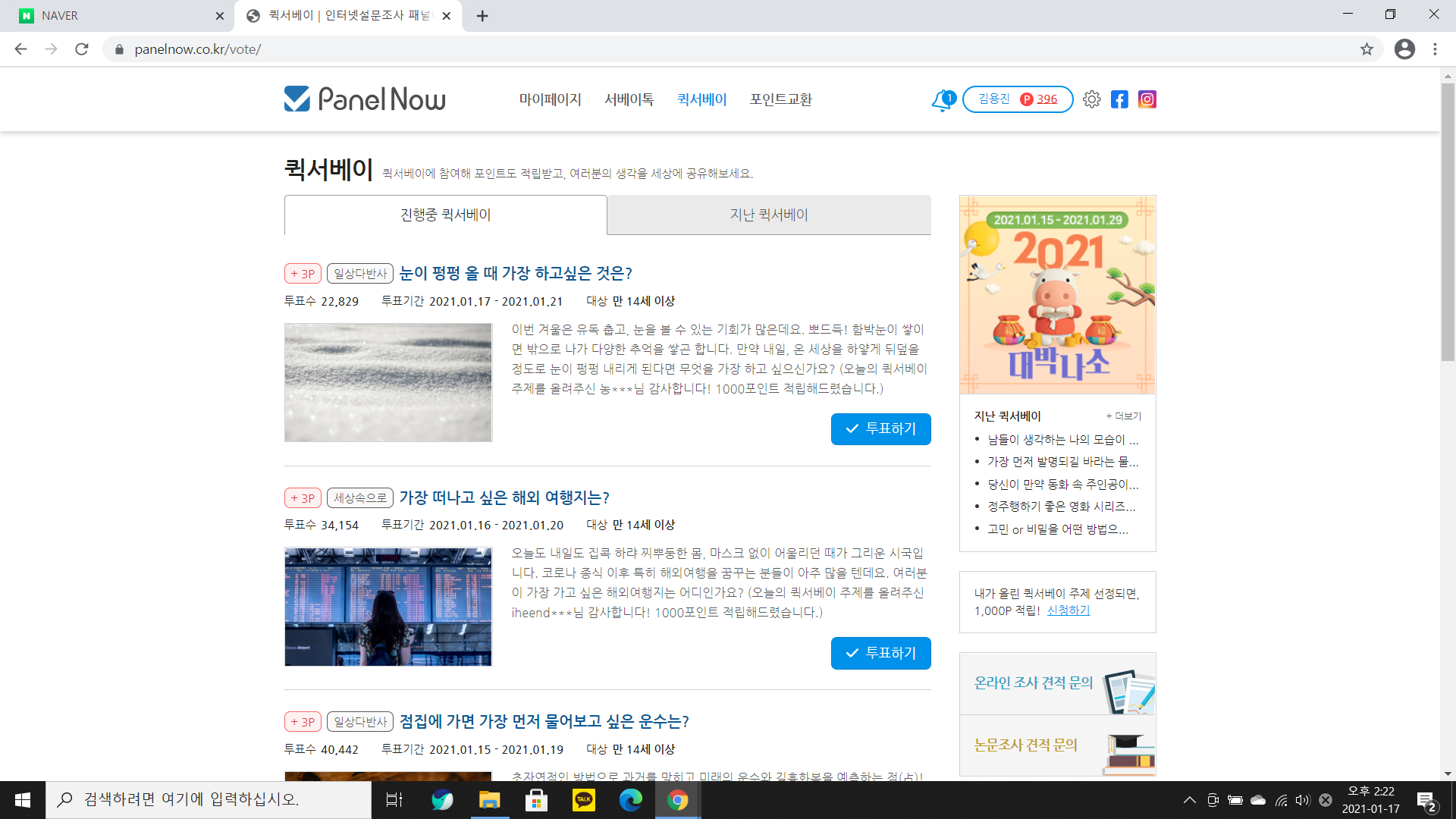Click the 신청하기 link

point(1068,610)
